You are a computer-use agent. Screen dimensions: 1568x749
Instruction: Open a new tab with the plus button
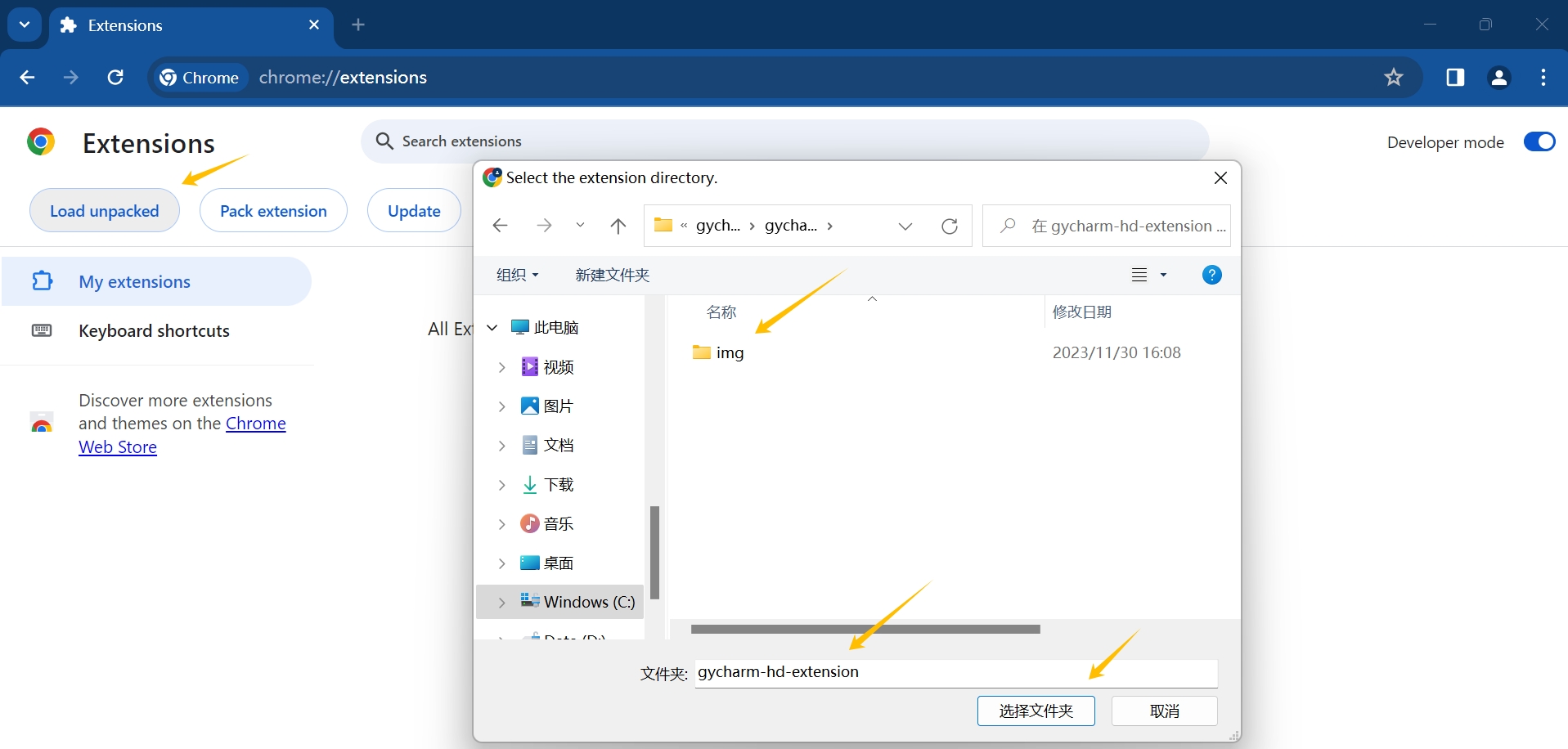358,25
